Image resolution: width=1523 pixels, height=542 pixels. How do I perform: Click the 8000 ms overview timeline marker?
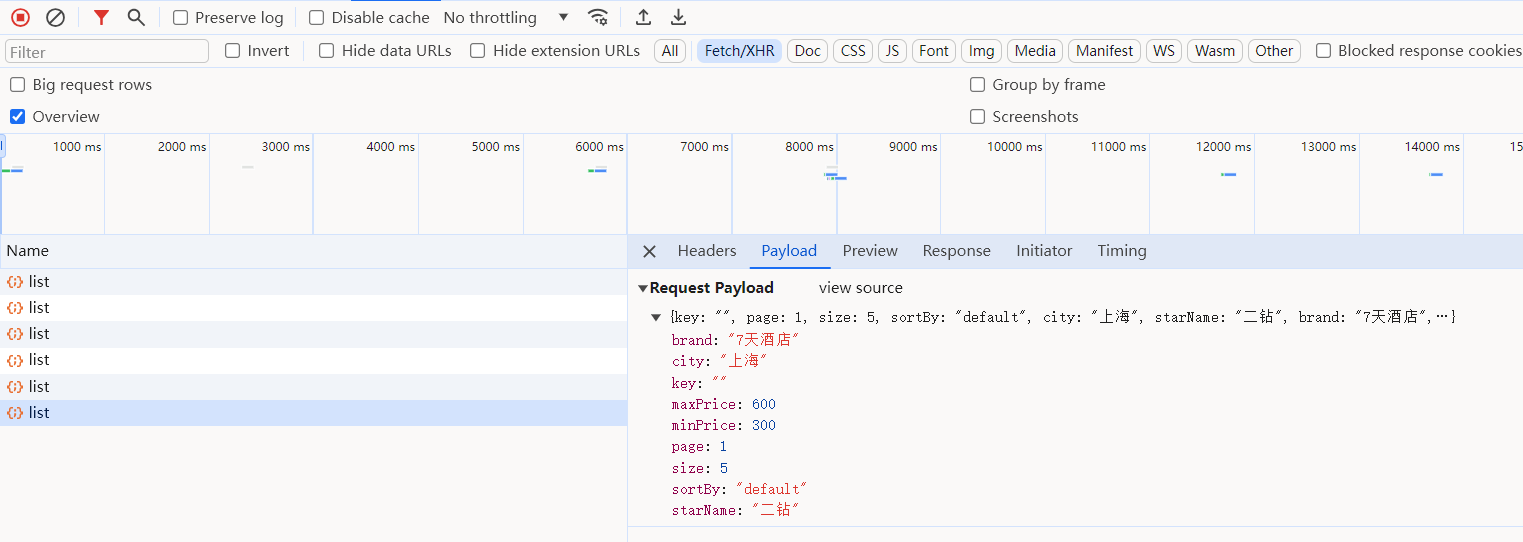pos(809,147)
